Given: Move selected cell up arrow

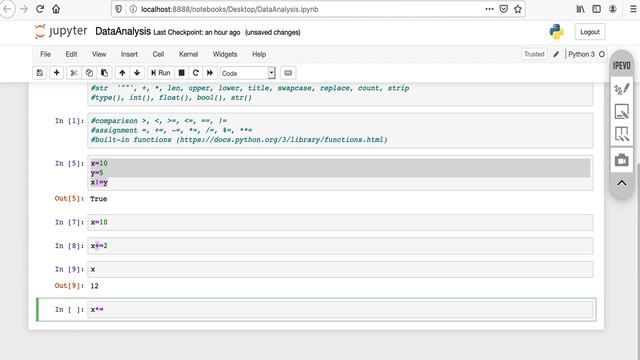Looking at the screenshot, I should coord(122,73).
